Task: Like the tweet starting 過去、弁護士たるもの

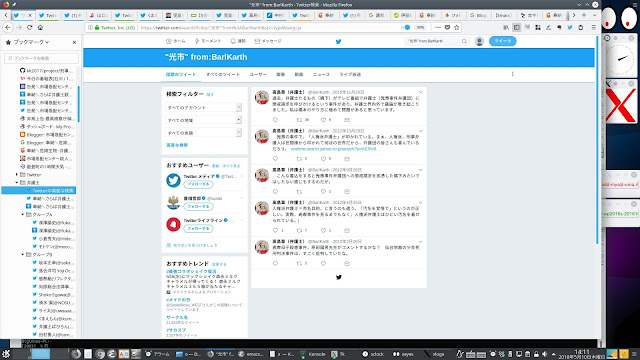Action: [323, 120]
